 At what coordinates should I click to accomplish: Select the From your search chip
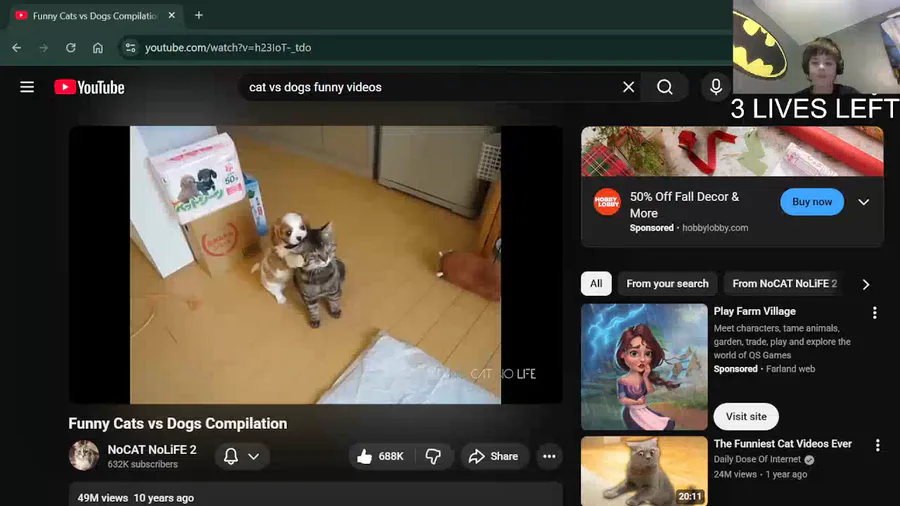tap(667, 283)
